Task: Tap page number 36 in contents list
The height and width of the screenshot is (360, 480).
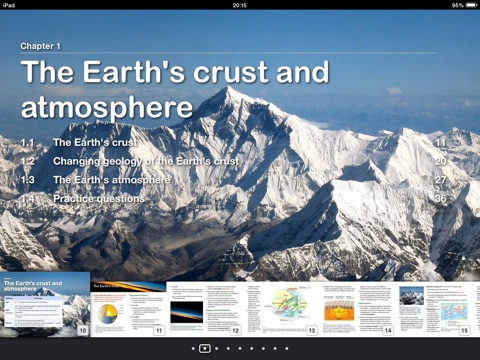Action: (440, 199)
